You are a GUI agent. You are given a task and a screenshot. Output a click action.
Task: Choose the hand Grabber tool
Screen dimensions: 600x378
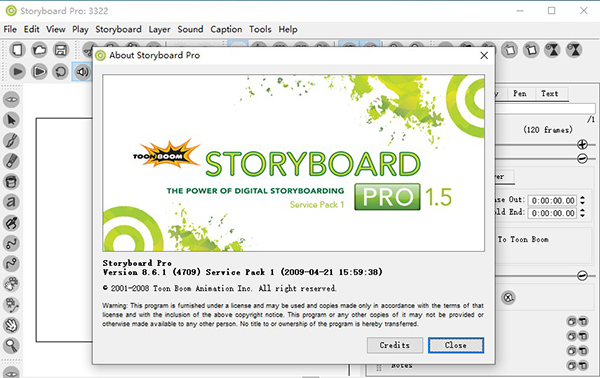[x=11, y=325]
